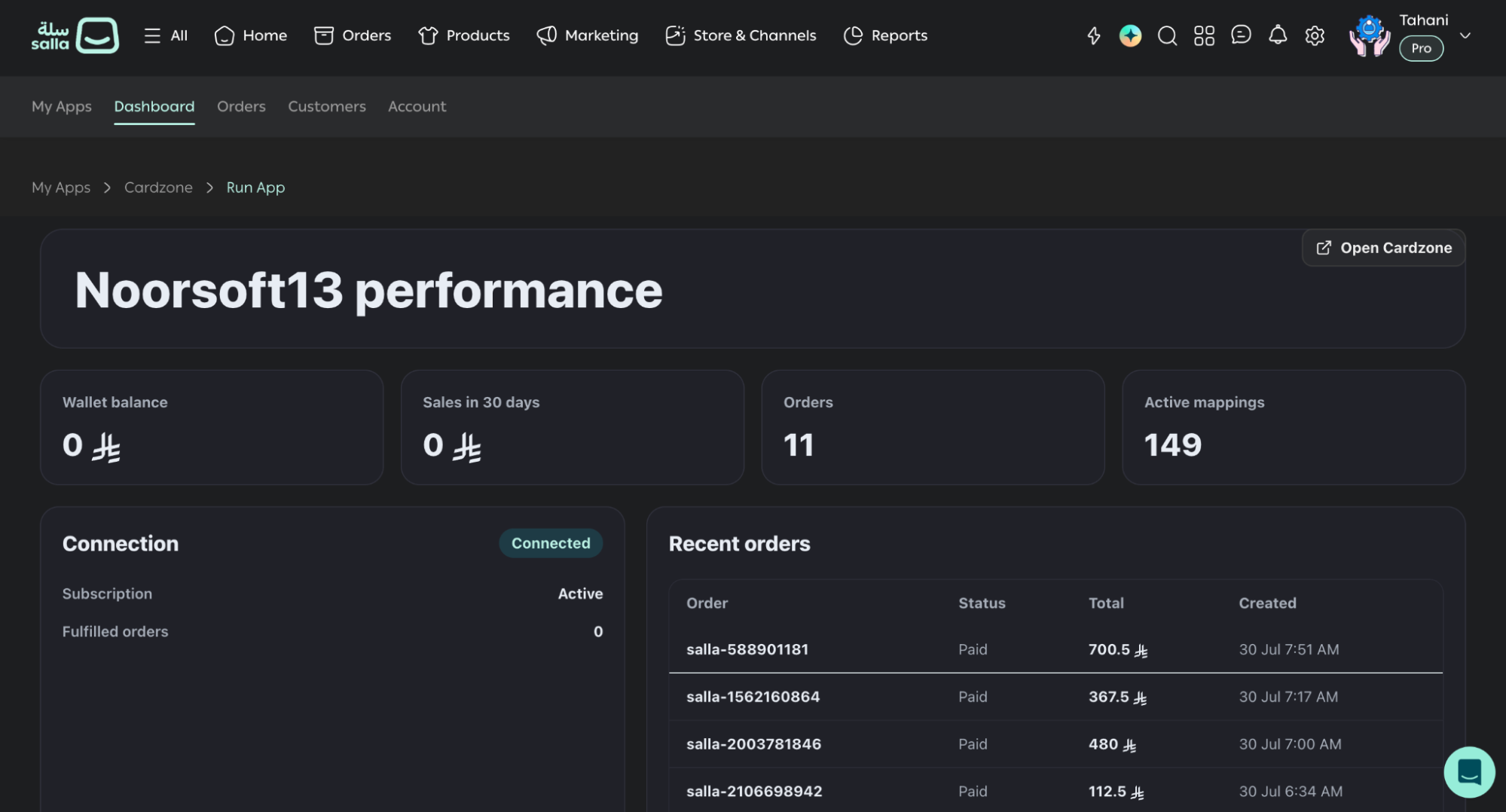Go to Home in top navigation
Viewport: 1506px width, 812px height.
tap(251, 35)
